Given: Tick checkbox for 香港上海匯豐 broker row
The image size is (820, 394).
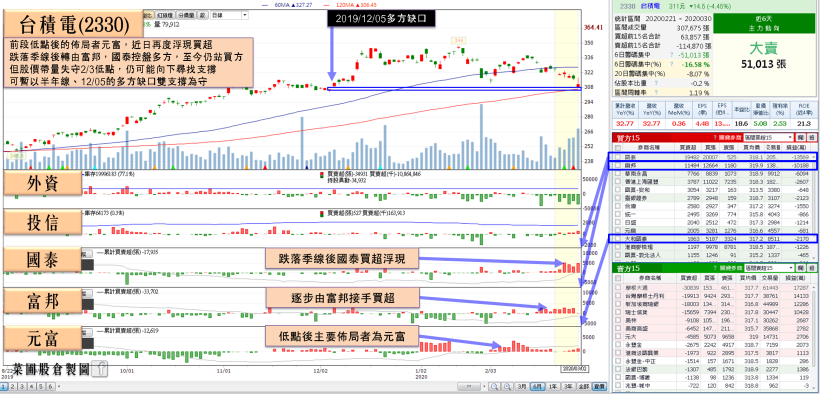Looking at the screenshot, I should pos(618,181).
